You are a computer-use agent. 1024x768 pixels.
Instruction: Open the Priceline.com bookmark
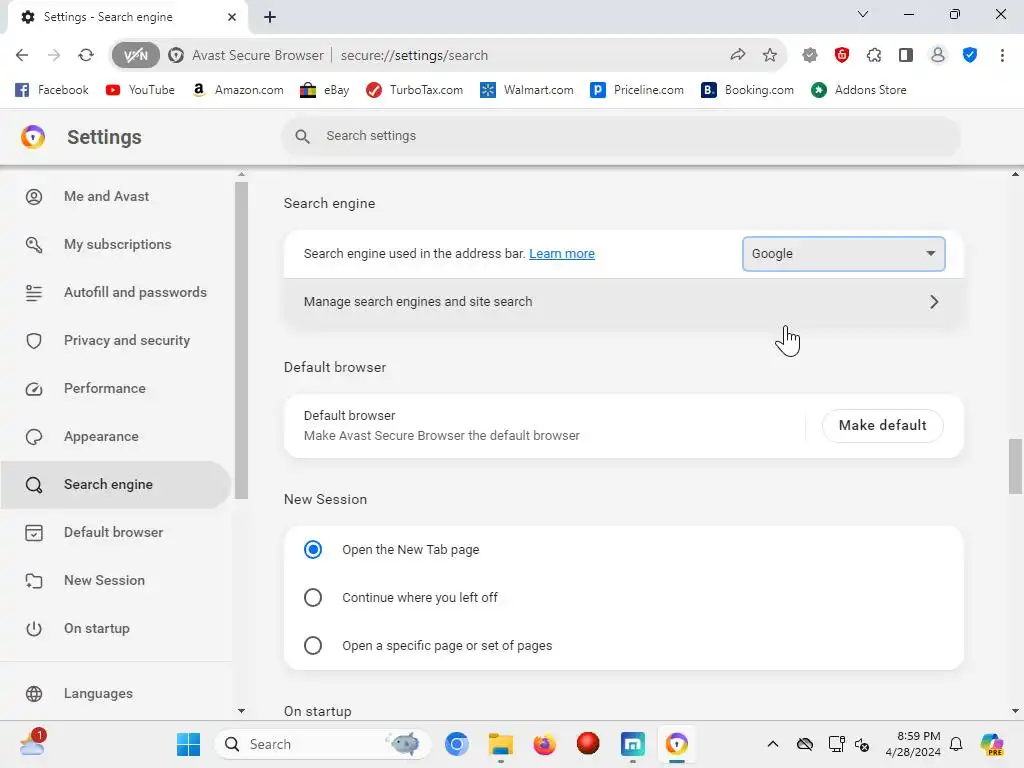click(x=637, y=90)
